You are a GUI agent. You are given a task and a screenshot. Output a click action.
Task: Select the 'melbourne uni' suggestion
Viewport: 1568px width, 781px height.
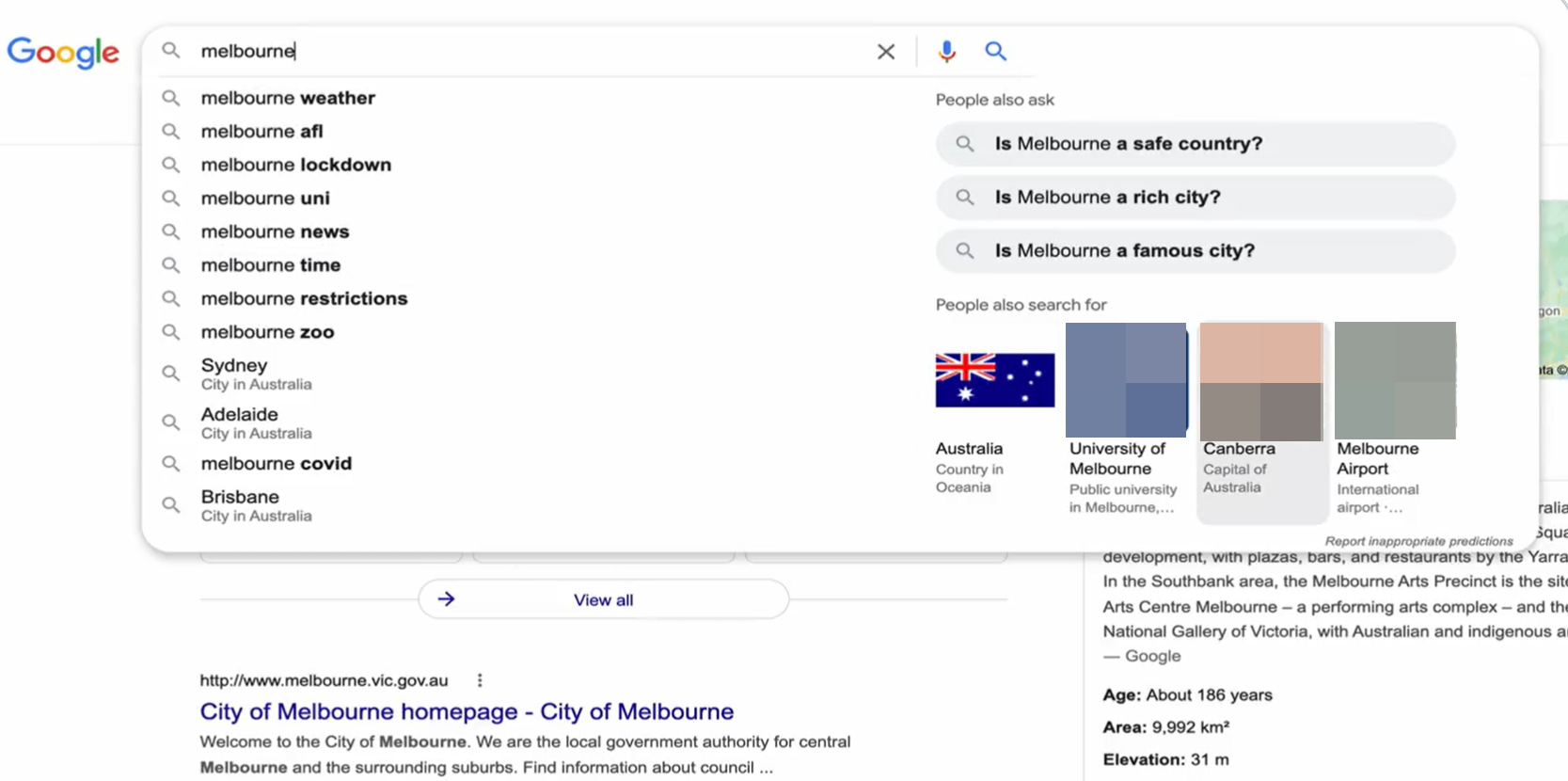[x=265, y=199]
